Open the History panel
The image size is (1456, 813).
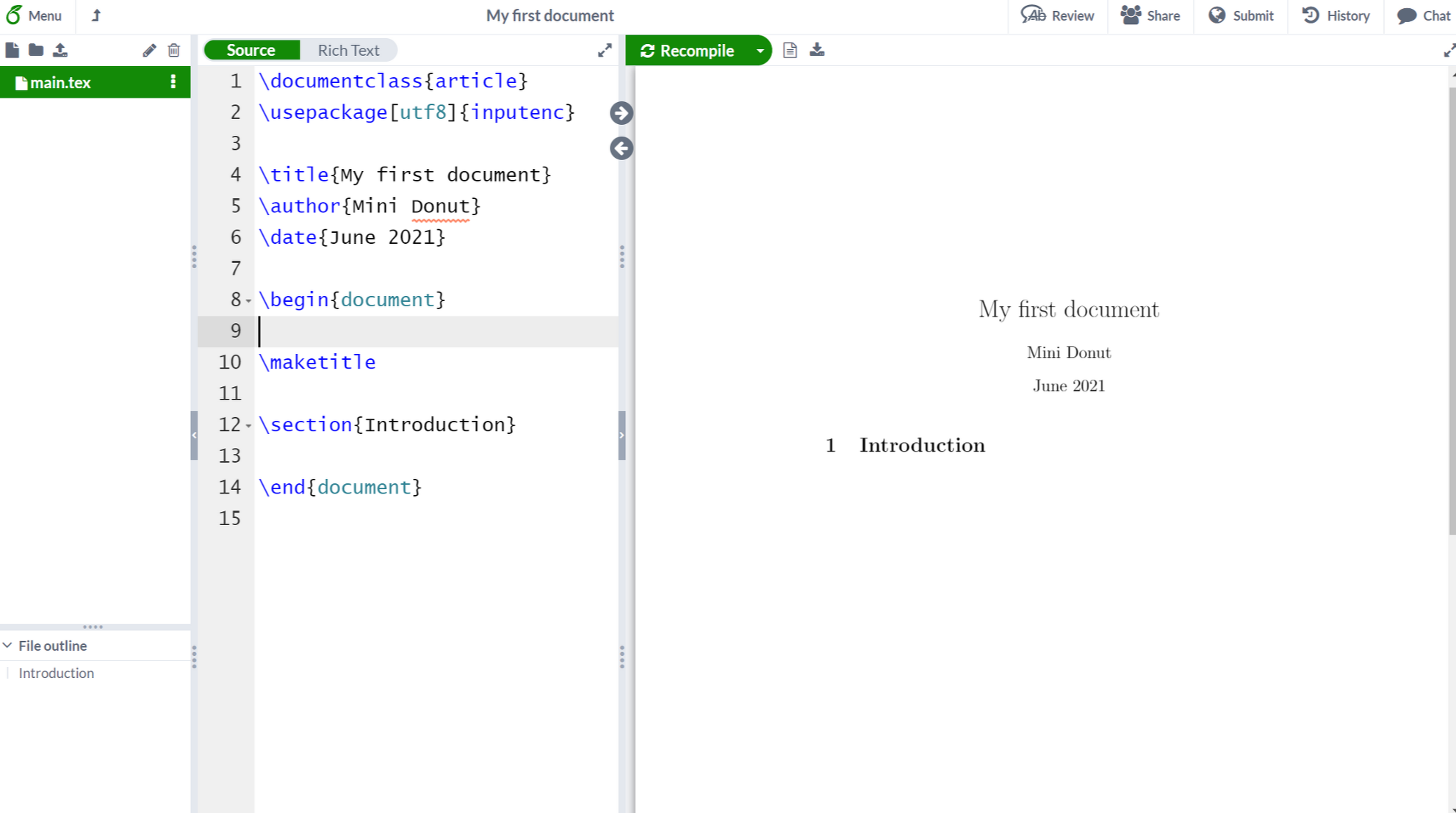1336,15
